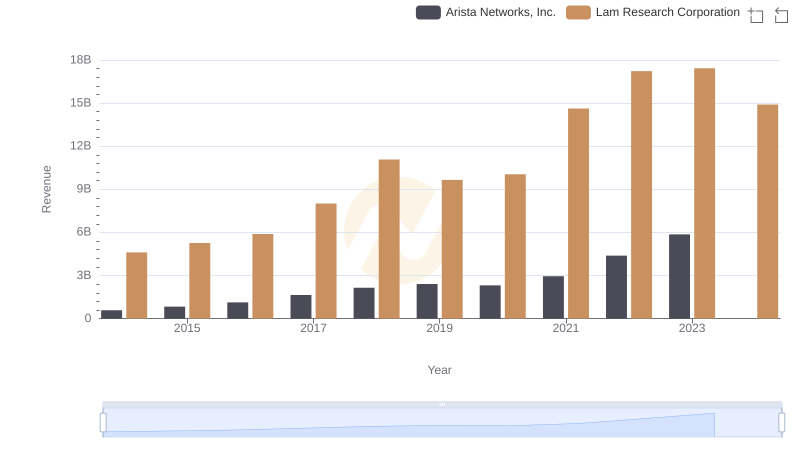The image size is (800, 461).
Task: Click the 2021 x-axis label
Action: 566,328
